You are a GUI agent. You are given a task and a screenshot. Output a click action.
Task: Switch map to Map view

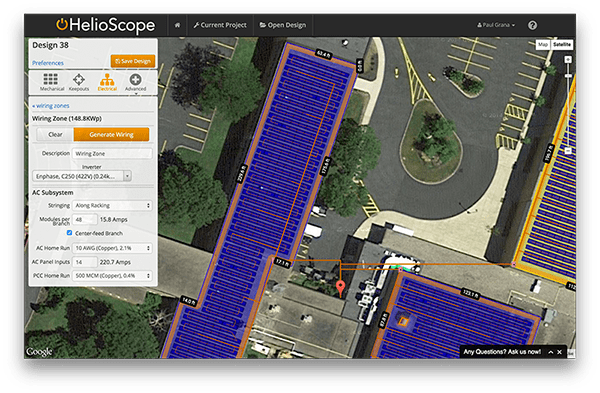543,44
